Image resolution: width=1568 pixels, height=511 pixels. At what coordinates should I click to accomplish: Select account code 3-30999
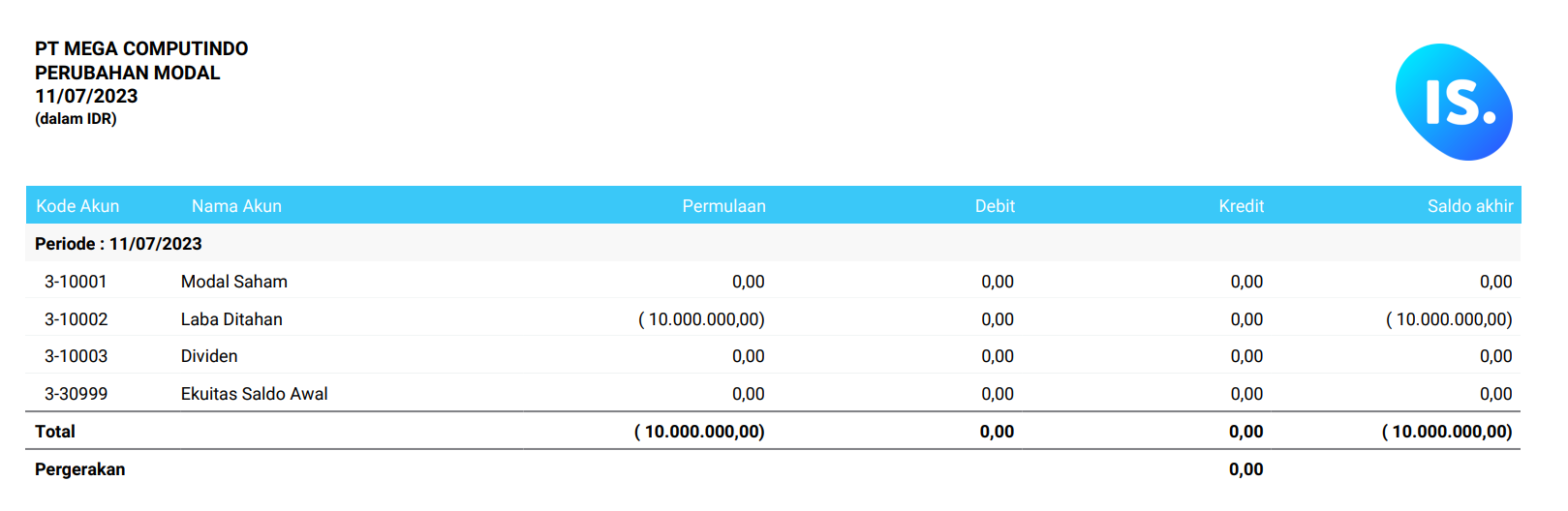[76, 394]
